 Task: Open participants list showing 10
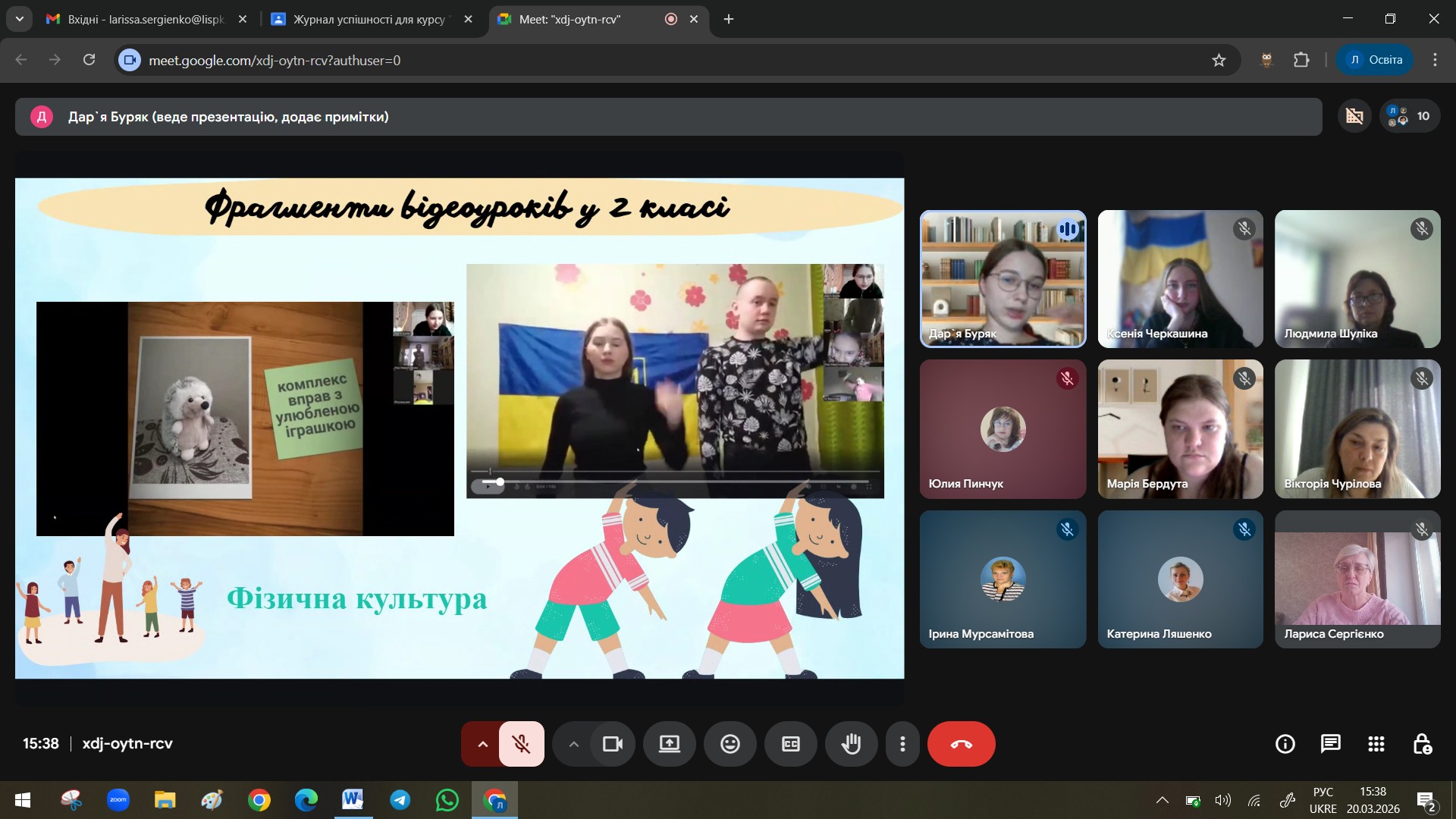point(1409,116)
